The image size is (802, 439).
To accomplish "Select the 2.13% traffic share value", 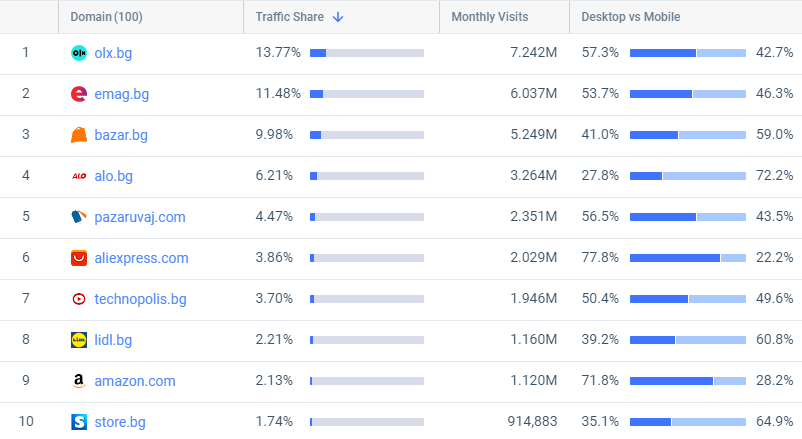I will (274, 380).
